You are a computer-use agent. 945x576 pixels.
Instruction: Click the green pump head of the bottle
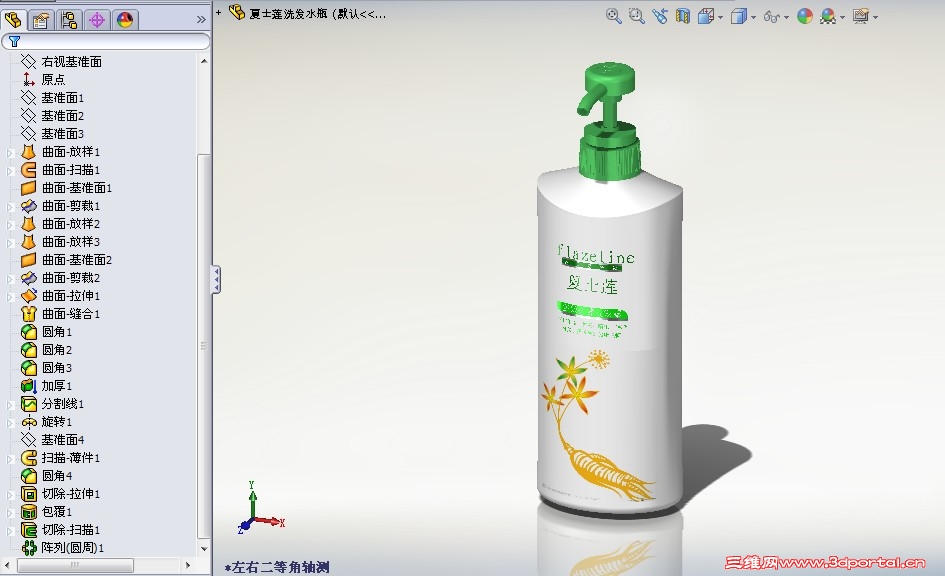pyautogui.click(x=609, y=78)
